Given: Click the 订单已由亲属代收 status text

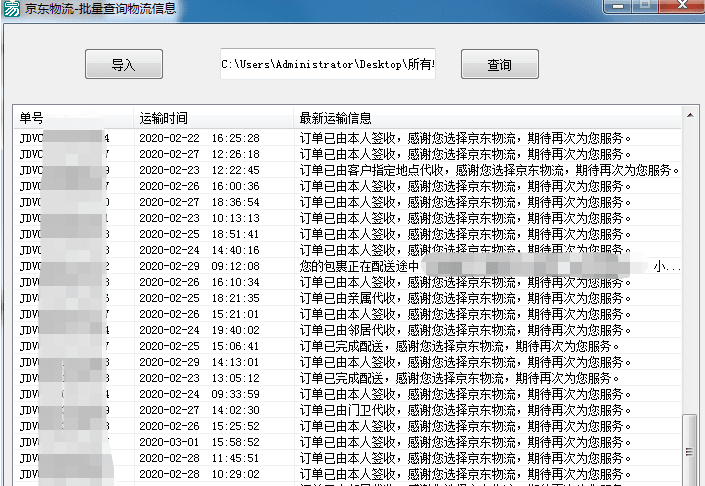Looking at the screenshot, I should click(348, 298).
